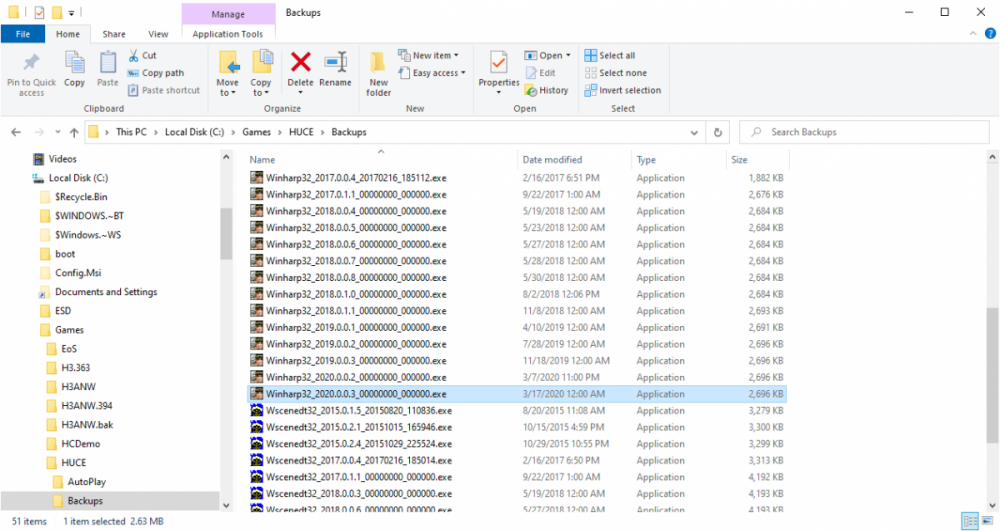Image resolution: width=1000 pixels, height=531 pixels.
Task: Collapse the ribbon with chevron
Action: pos(973,34)
